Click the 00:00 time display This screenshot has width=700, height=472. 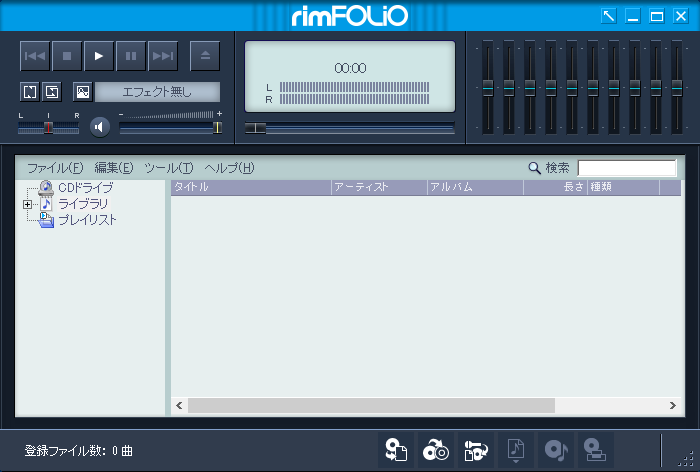pyautogui.click(x=350, y=68)
